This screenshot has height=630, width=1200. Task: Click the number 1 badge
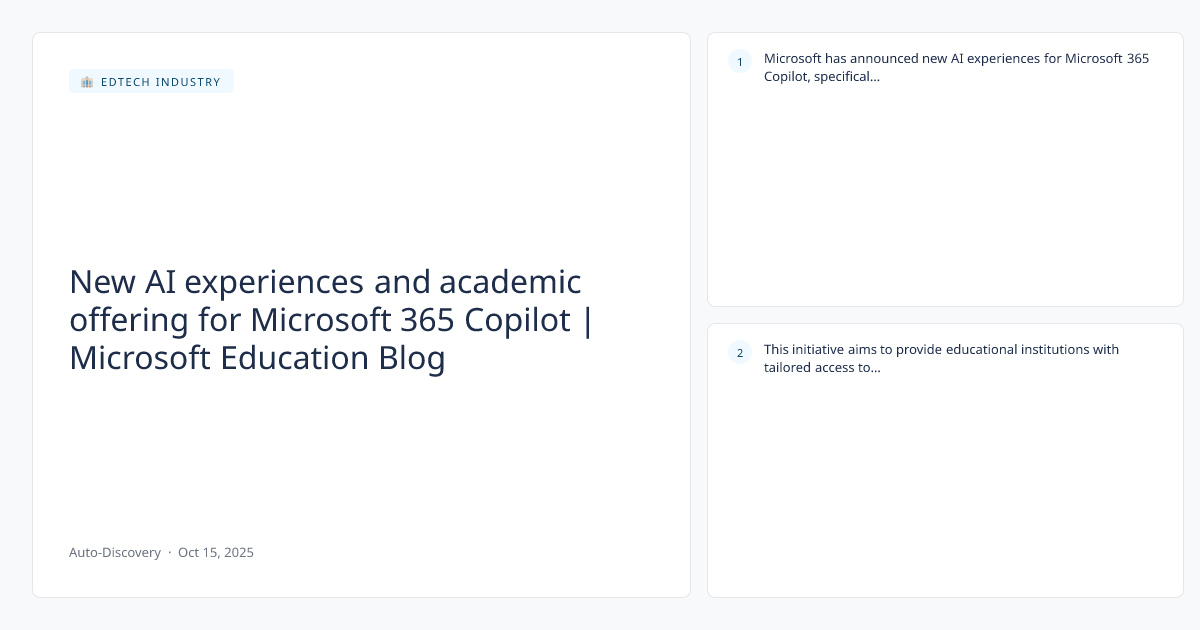[740, 62]
